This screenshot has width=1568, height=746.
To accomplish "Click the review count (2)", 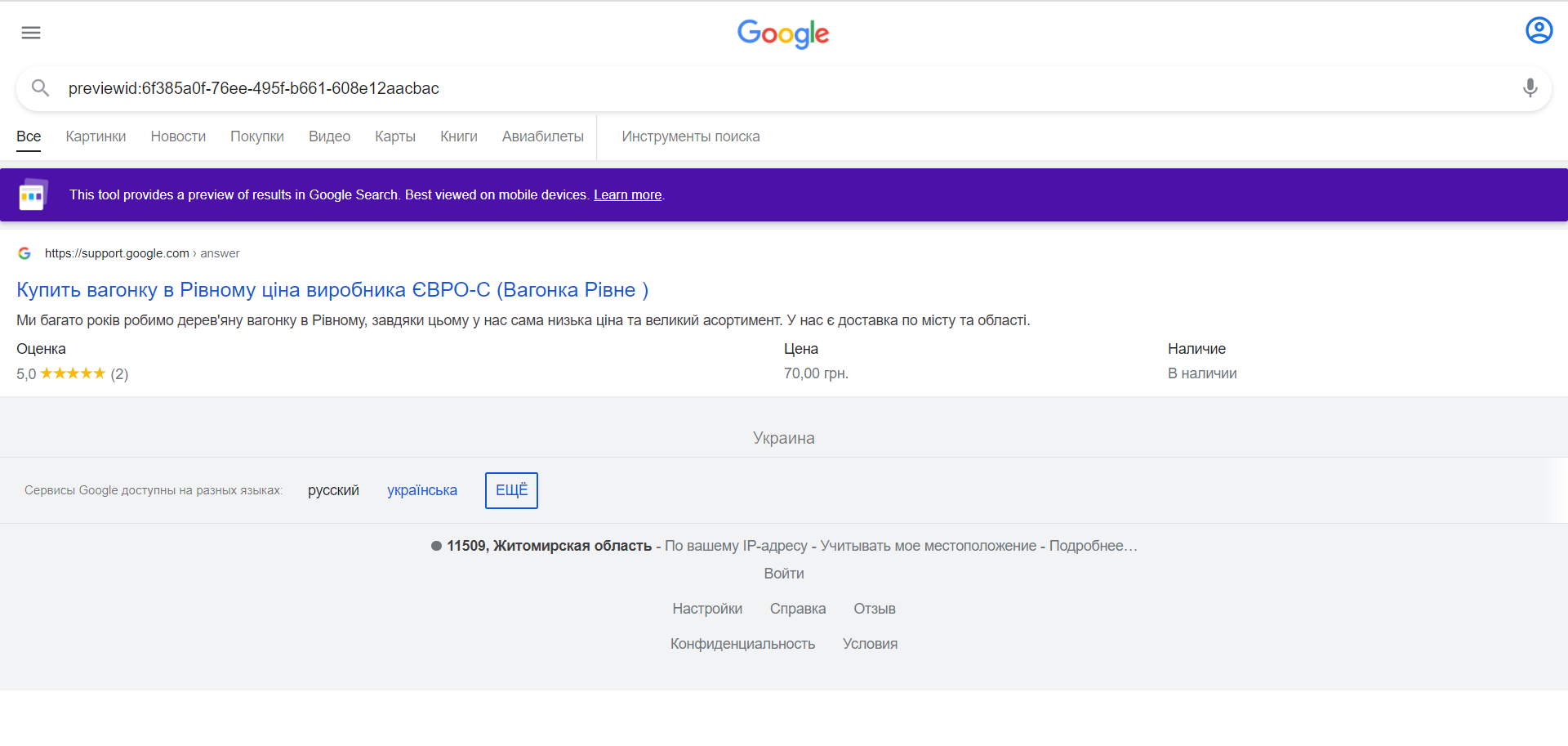I will [x=119, y=374].
